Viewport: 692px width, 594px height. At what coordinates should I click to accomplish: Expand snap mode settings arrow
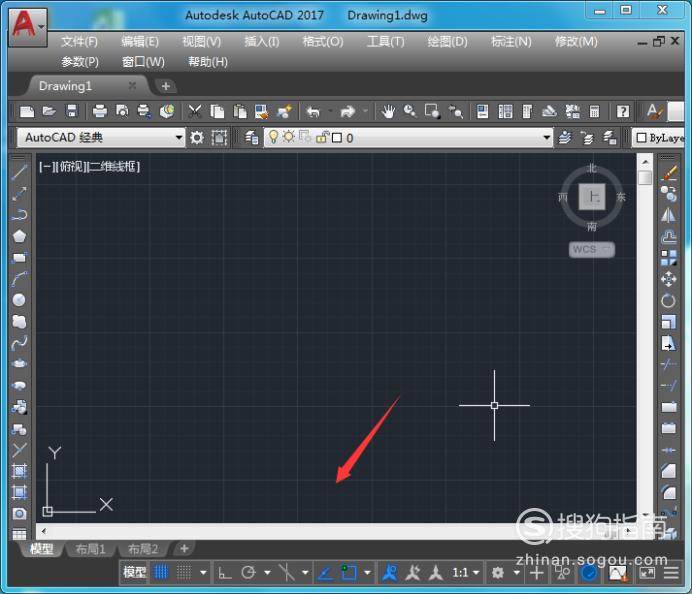[203, 573]
